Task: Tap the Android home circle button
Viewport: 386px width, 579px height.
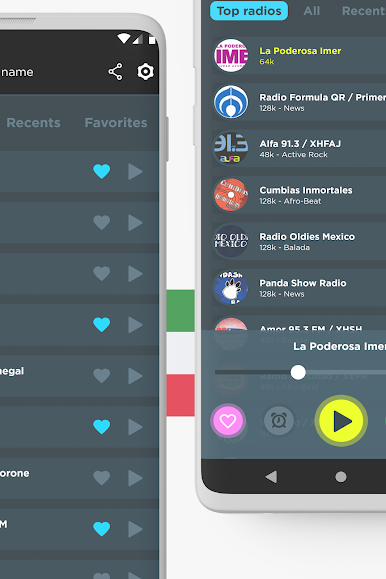Action: point(341,477)
